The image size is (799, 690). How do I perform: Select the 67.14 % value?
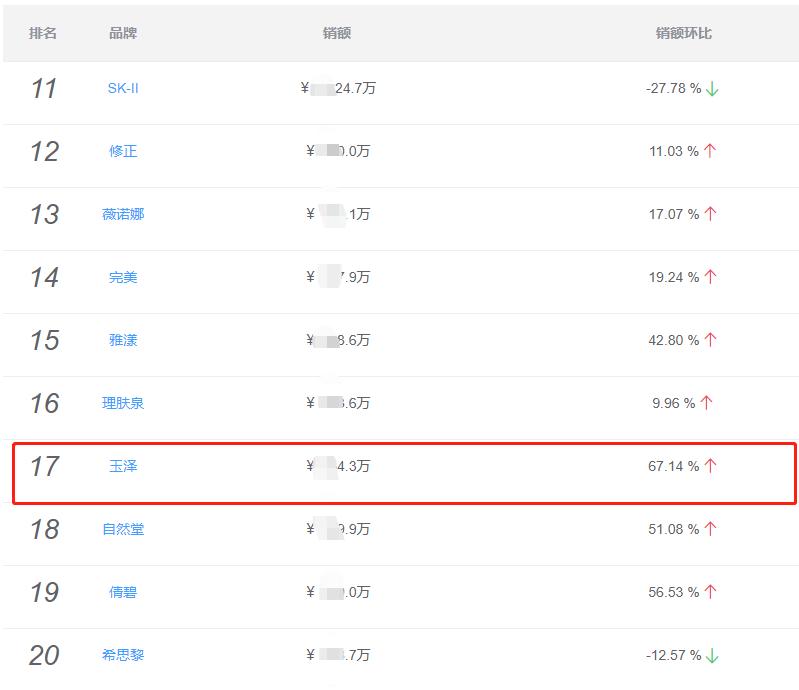674,466
